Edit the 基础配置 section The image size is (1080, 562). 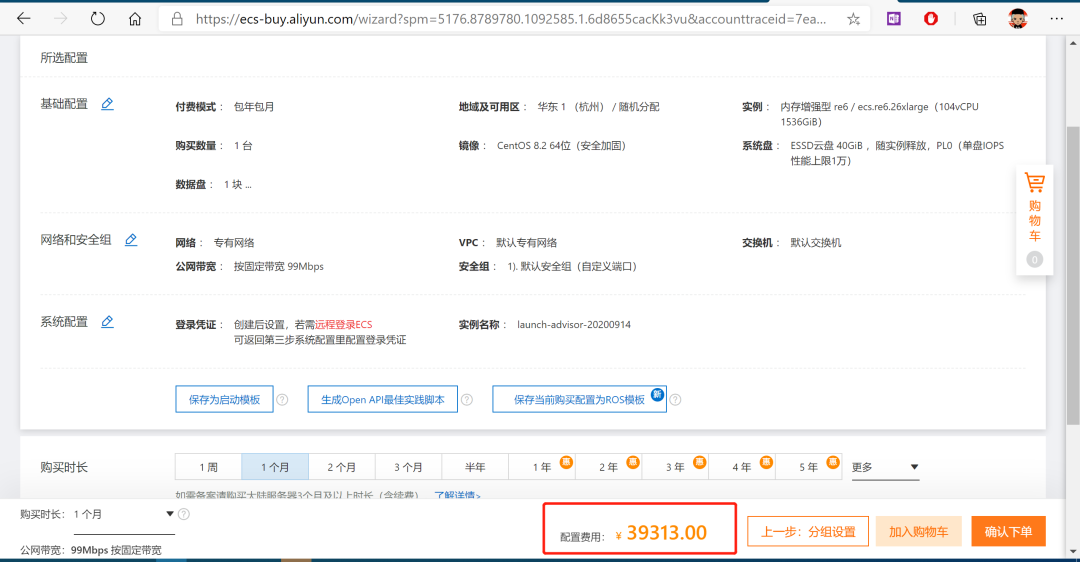[107, 104]
